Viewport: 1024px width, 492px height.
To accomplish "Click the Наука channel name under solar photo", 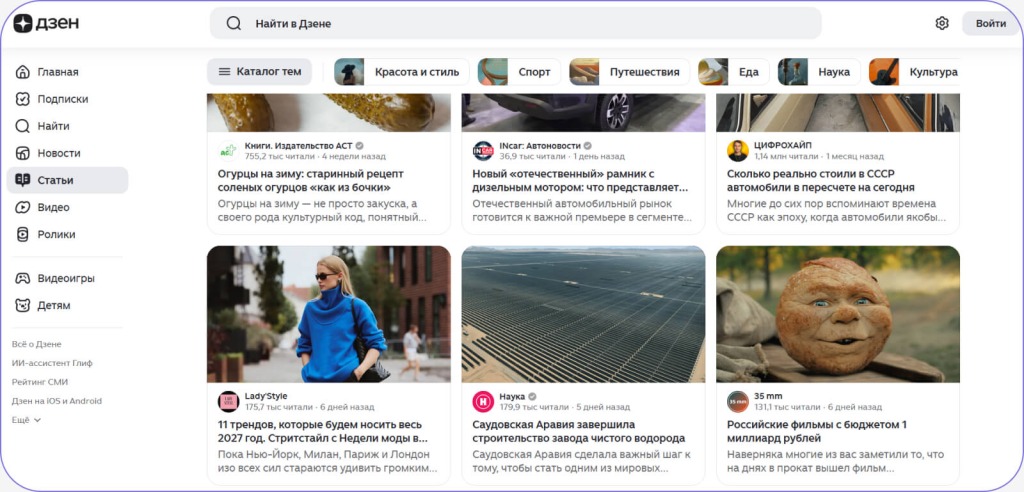I will click(513, 396).
